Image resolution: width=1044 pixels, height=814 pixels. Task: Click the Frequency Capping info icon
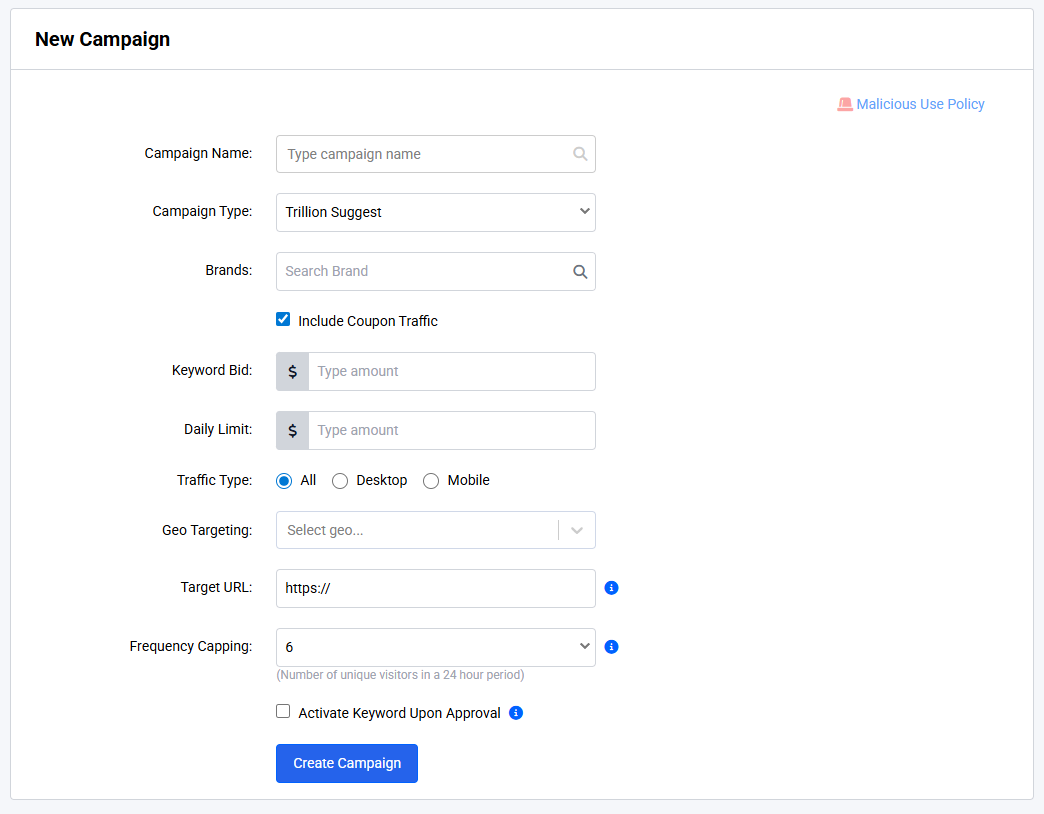pos(612,647)
